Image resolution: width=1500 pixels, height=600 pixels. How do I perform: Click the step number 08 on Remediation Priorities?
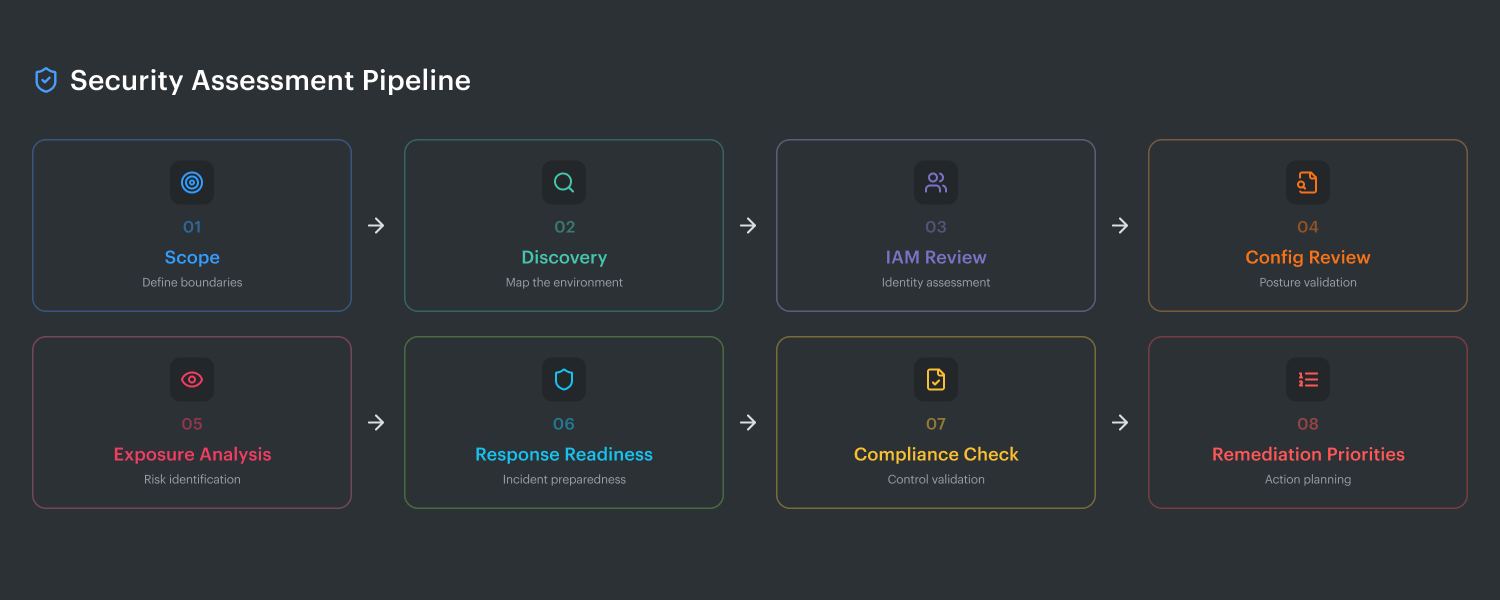tap(1307, 424)
